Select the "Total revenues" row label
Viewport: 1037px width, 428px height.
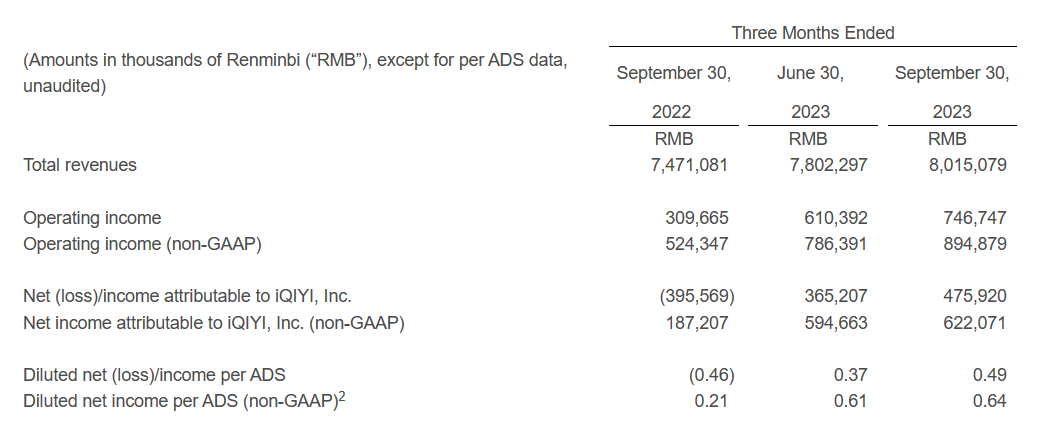80,165
